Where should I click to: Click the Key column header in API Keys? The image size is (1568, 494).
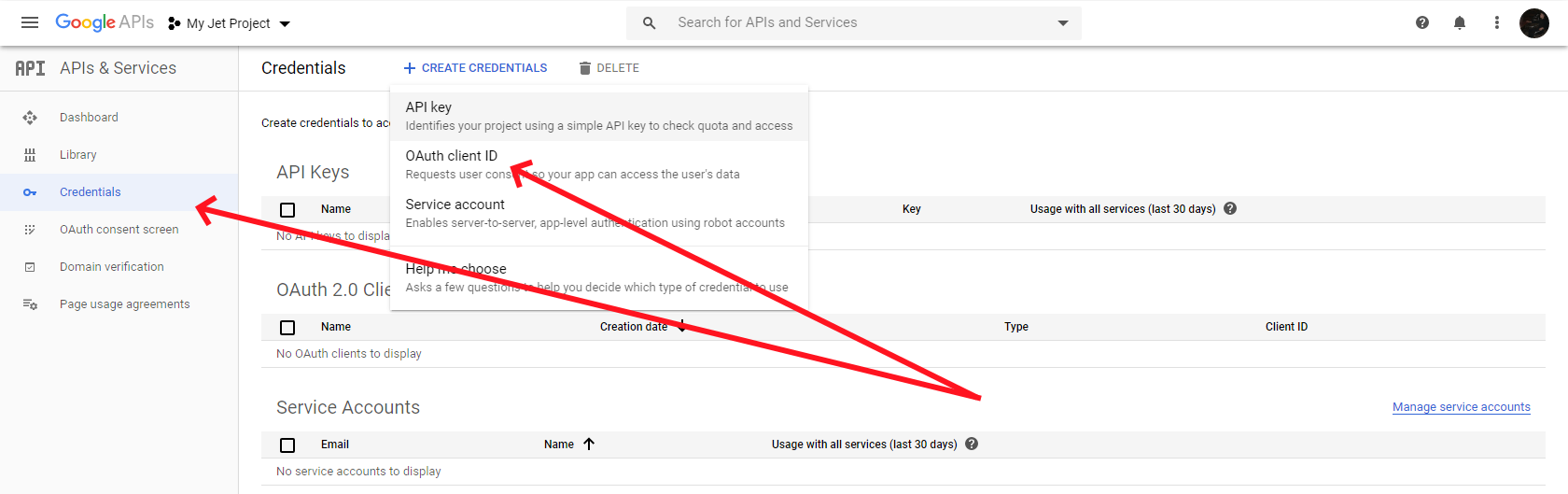(x=912, y=209)
